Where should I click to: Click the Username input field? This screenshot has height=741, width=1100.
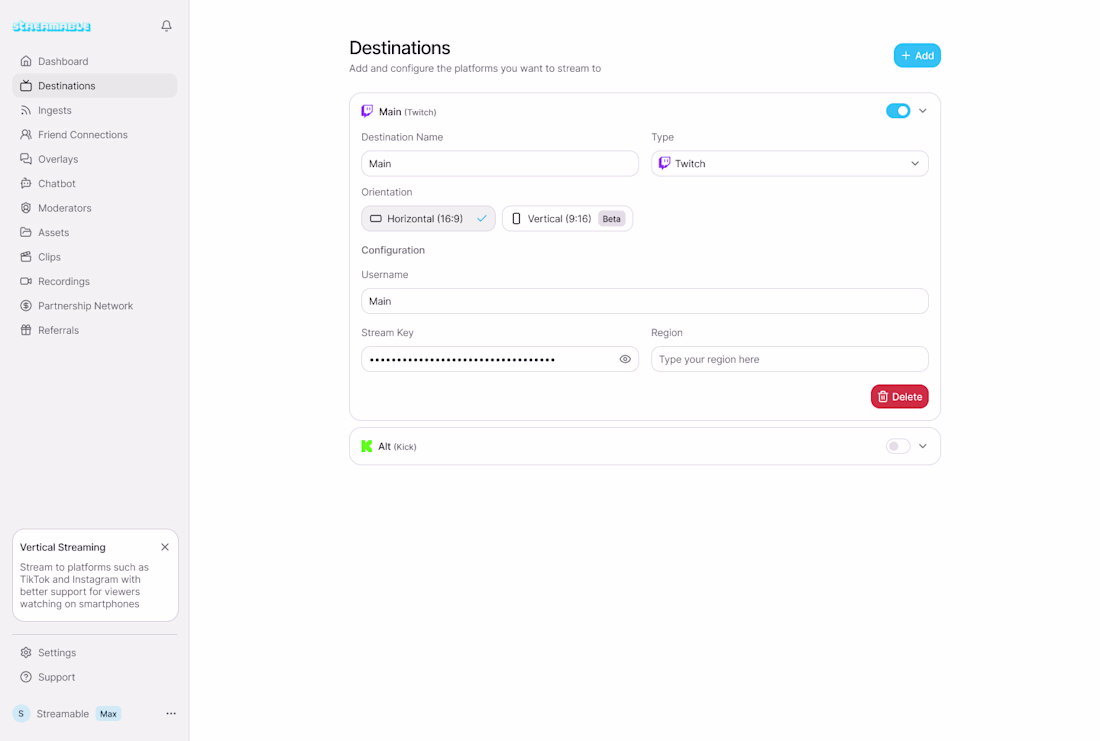(x=645, y=301)
